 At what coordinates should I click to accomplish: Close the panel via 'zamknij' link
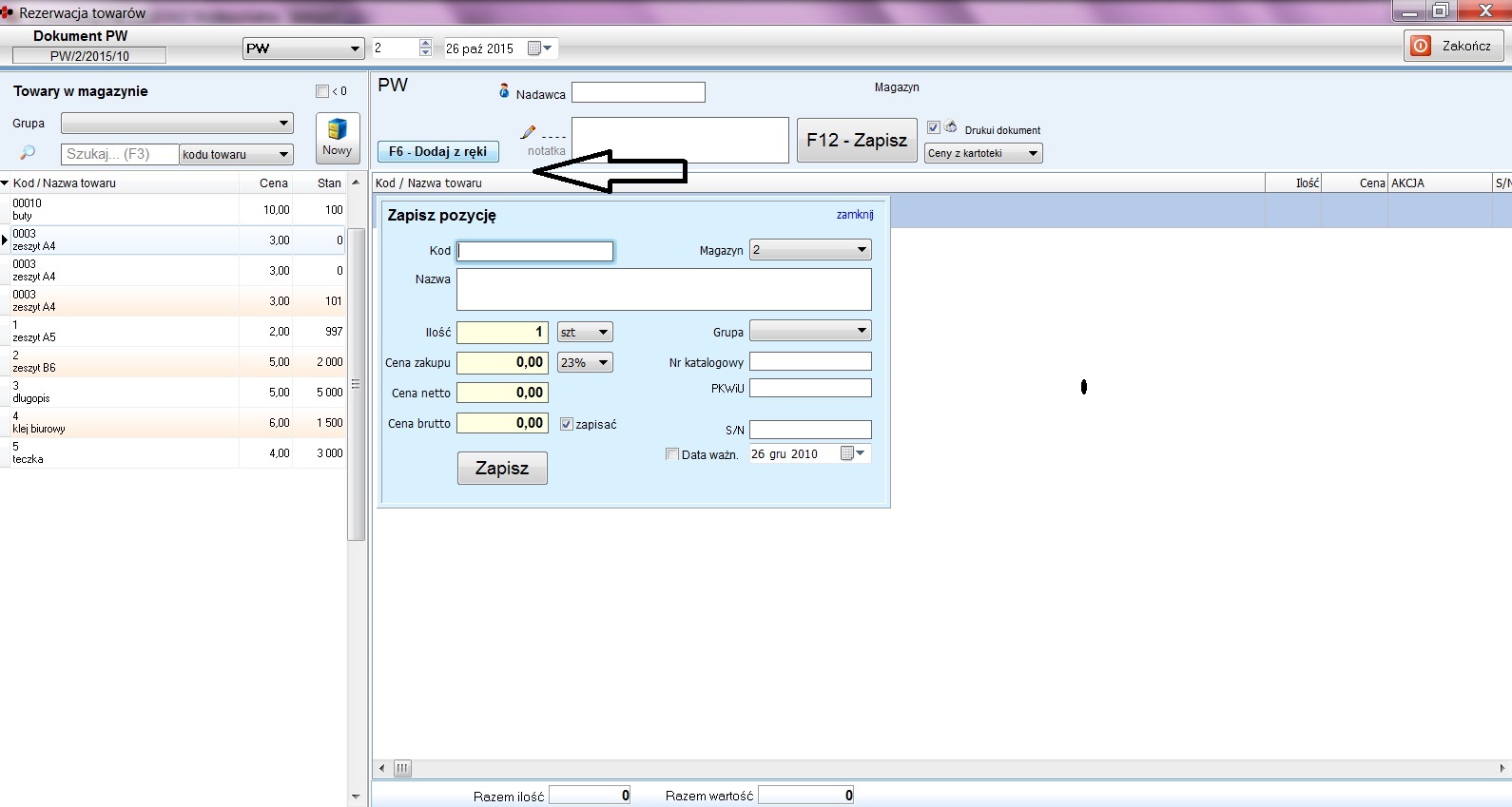click(855, 215)
